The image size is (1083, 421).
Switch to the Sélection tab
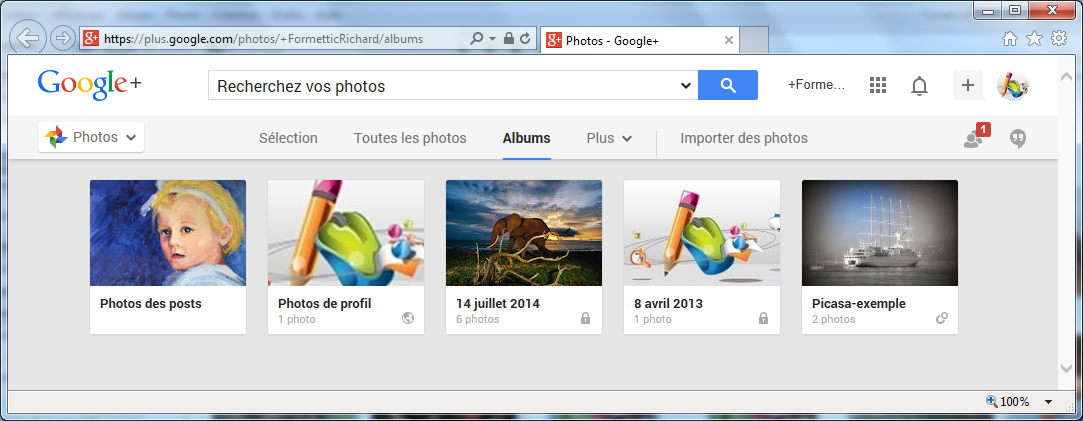(x=288, y=138)
